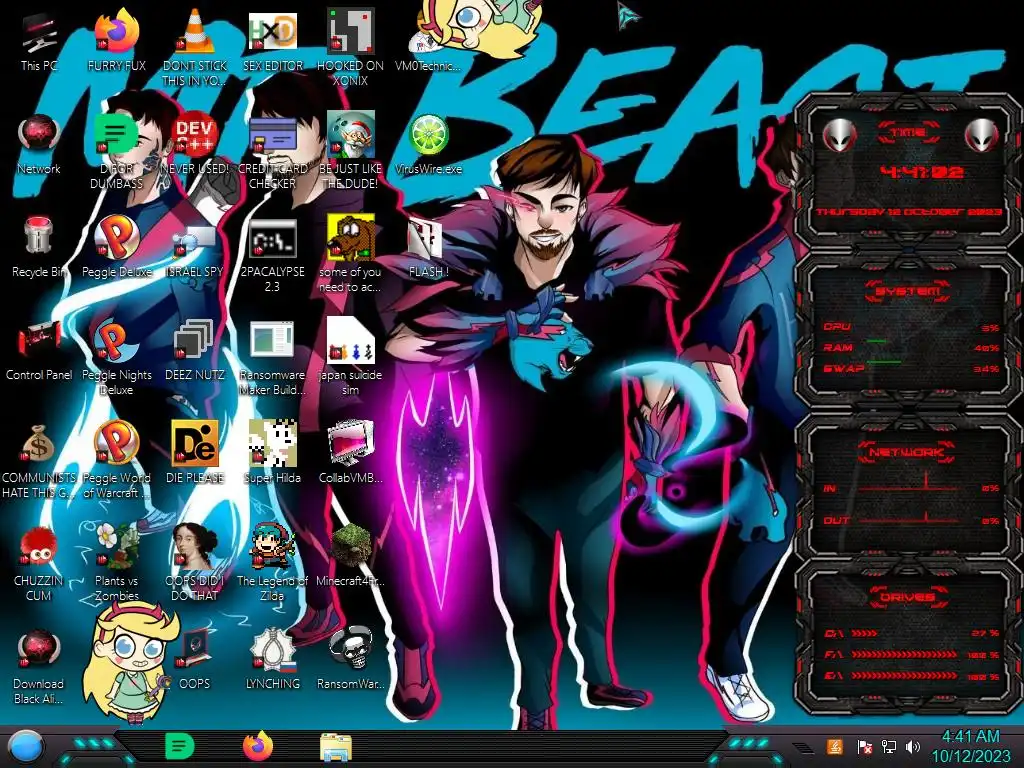Click the network status tray icon
This screenshot has height=768, width=1024.
click(889, 746)
